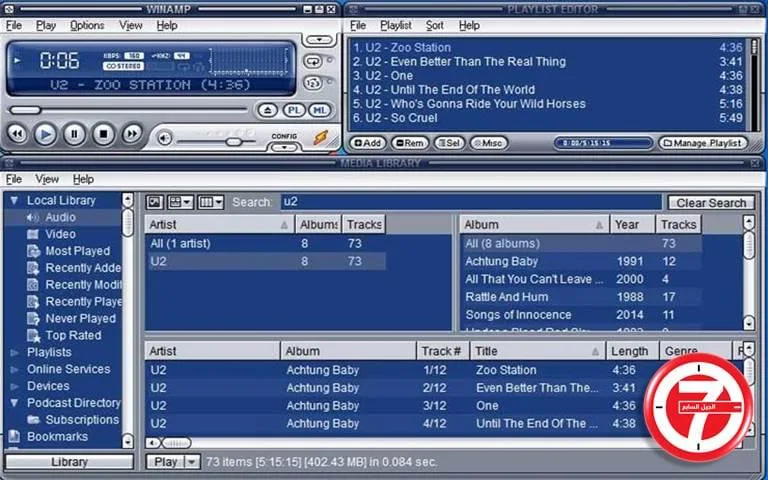Click the album list scrollbar down arrow
The height and width of the screenshot is (480, 768).
point(748,323)
